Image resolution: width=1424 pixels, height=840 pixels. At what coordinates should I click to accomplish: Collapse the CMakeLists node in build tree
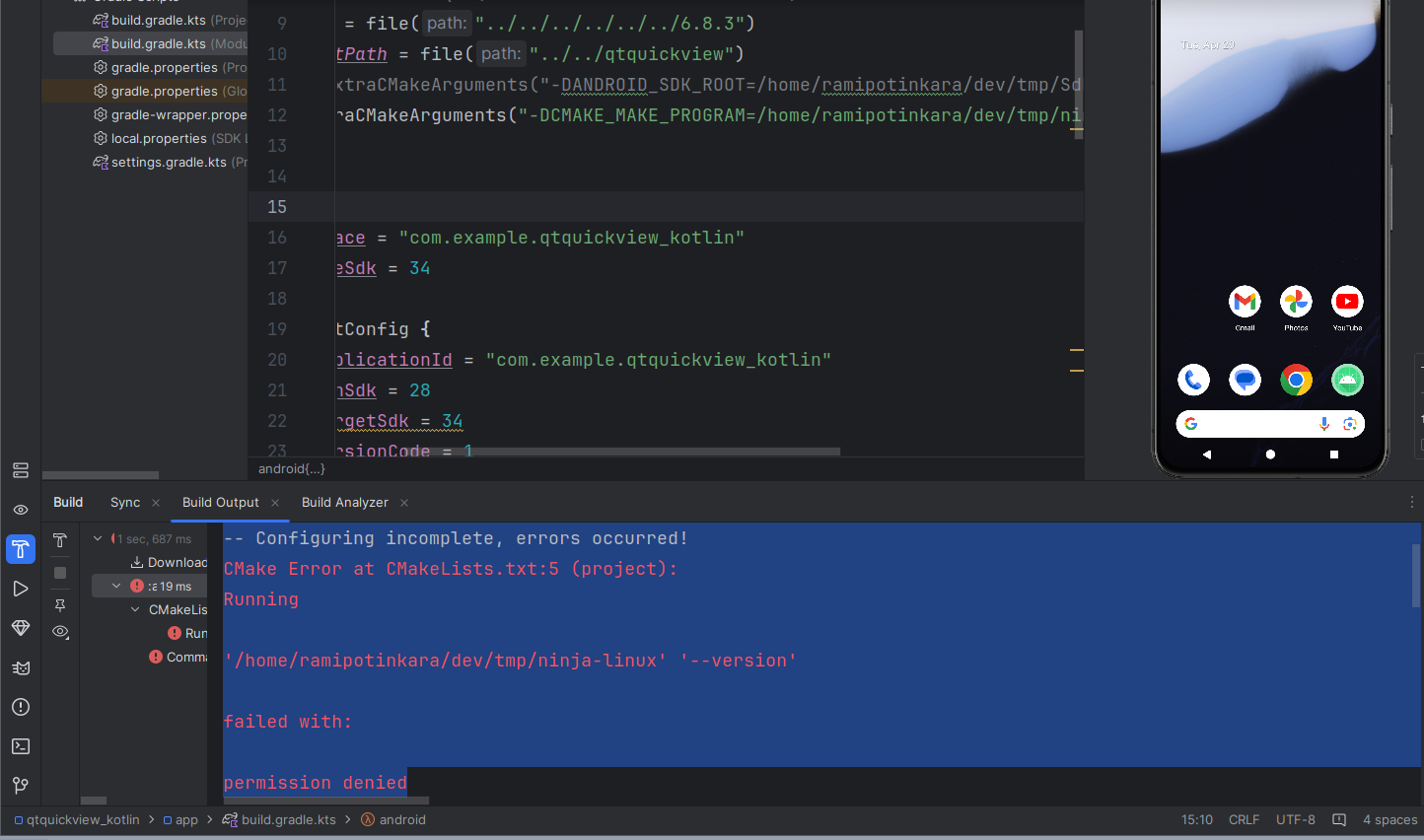point(135,609)
